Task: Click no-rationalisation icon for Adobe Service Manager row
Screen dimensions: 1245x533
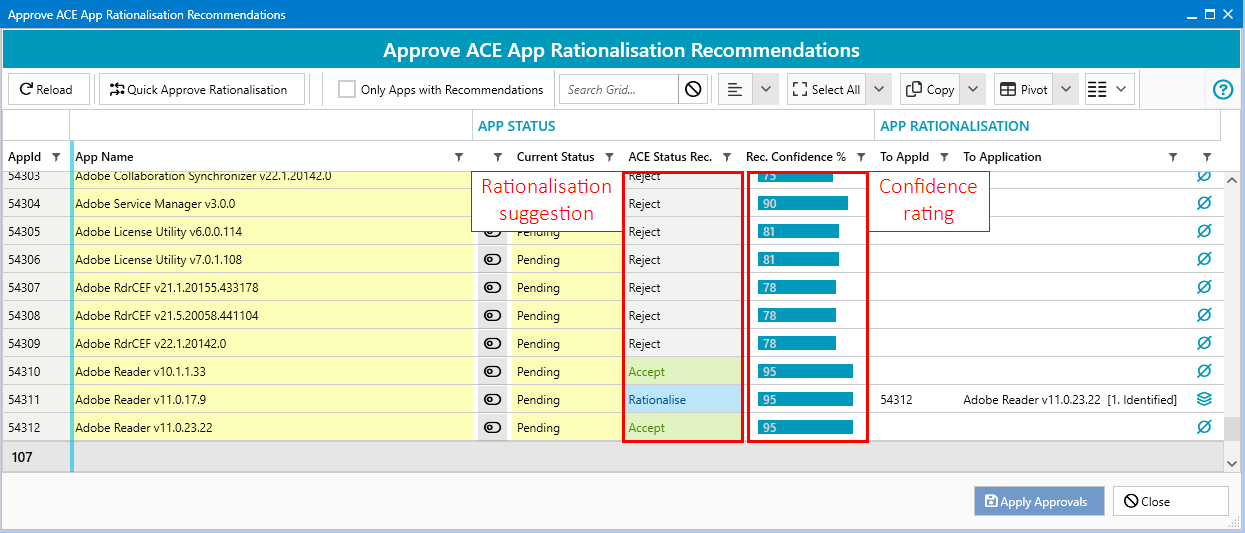Action: [x=1205, y=203]
